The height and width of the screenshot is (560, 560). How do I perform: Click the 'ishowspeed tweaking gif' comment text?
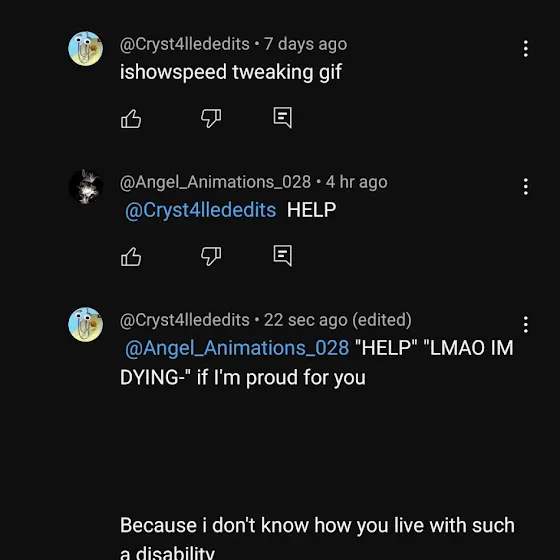[231, 72]
